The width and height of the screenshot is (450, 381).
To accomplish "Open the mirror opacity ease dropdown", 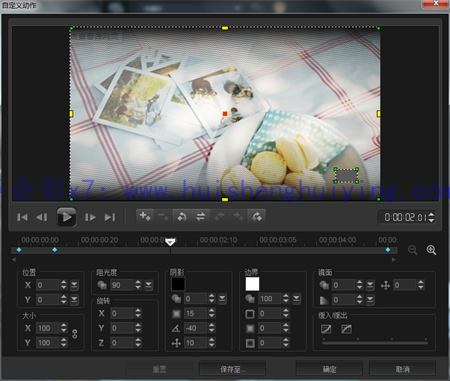I will 370,285.
